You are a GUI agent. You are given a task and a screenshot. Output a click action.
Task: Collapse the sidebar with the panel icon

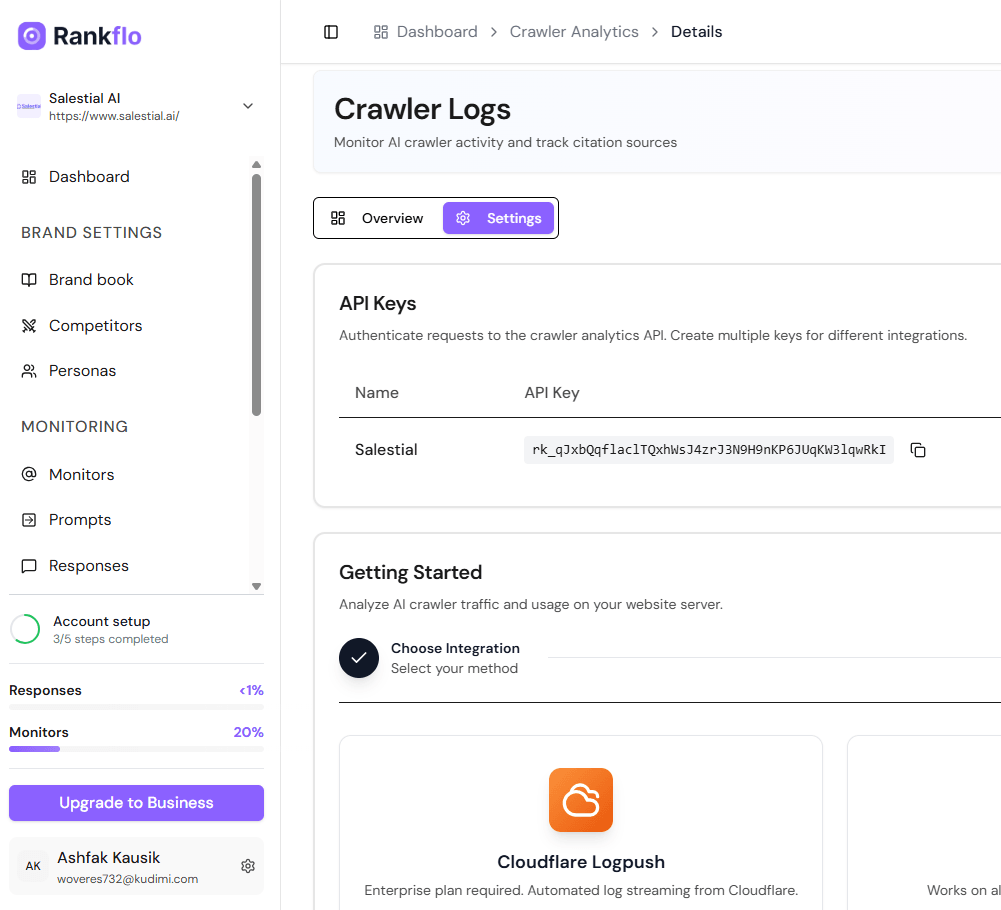click(x=331, y=31)
